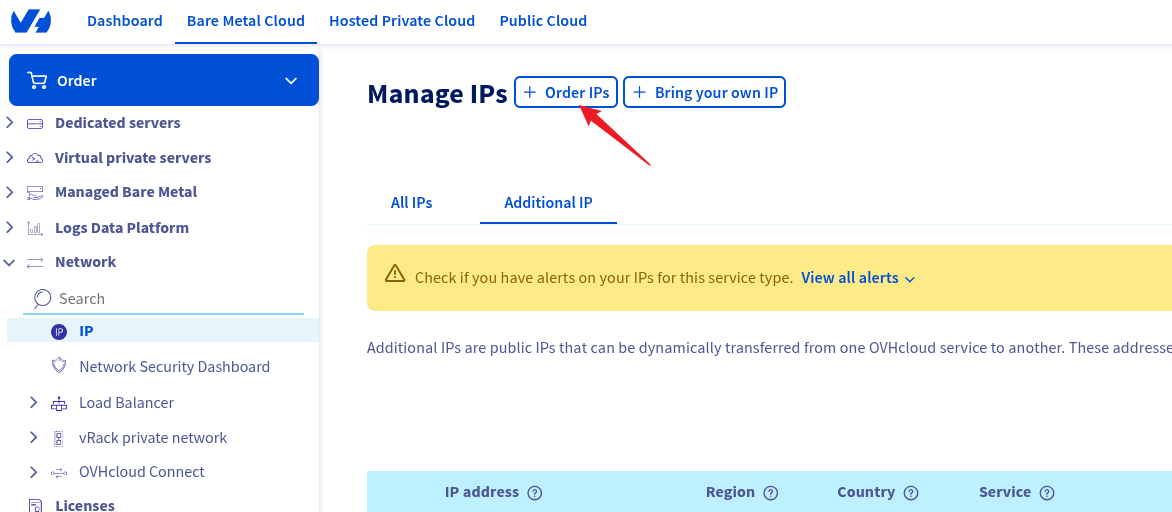
Task: Expand vRack private network item
Action: pos(33,437)
